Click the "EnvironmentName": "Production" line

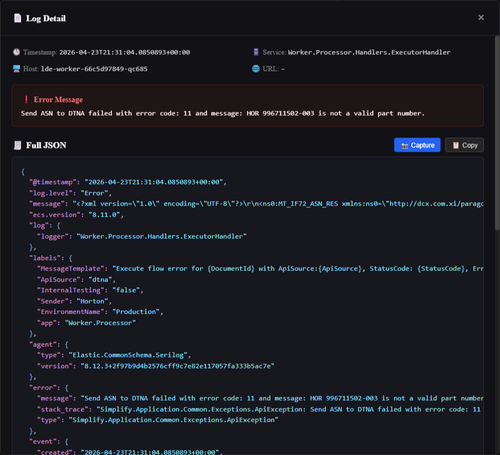[x=100, y=312]
